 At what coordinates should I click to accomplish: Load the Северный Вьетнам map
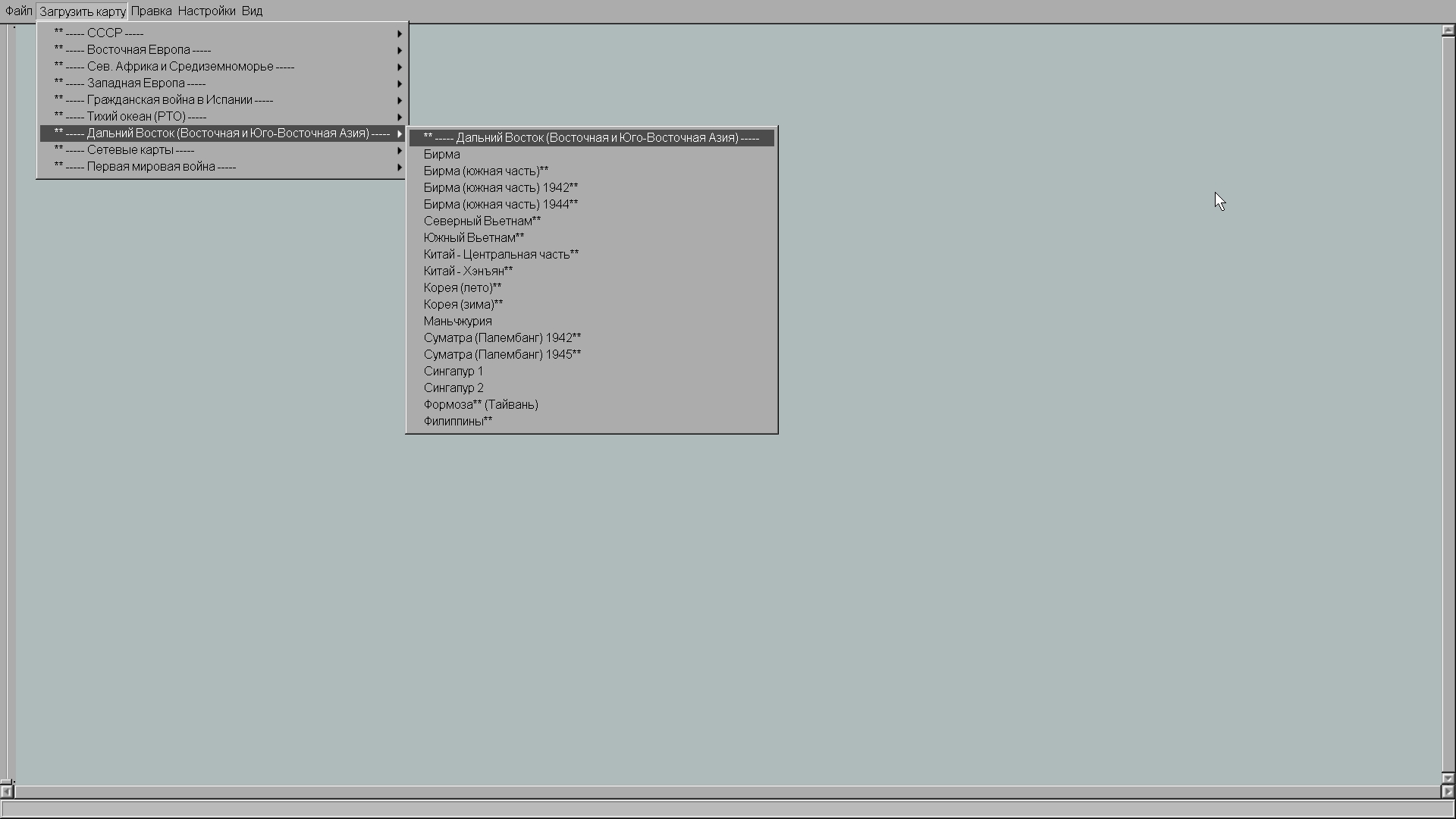(482, 221)
